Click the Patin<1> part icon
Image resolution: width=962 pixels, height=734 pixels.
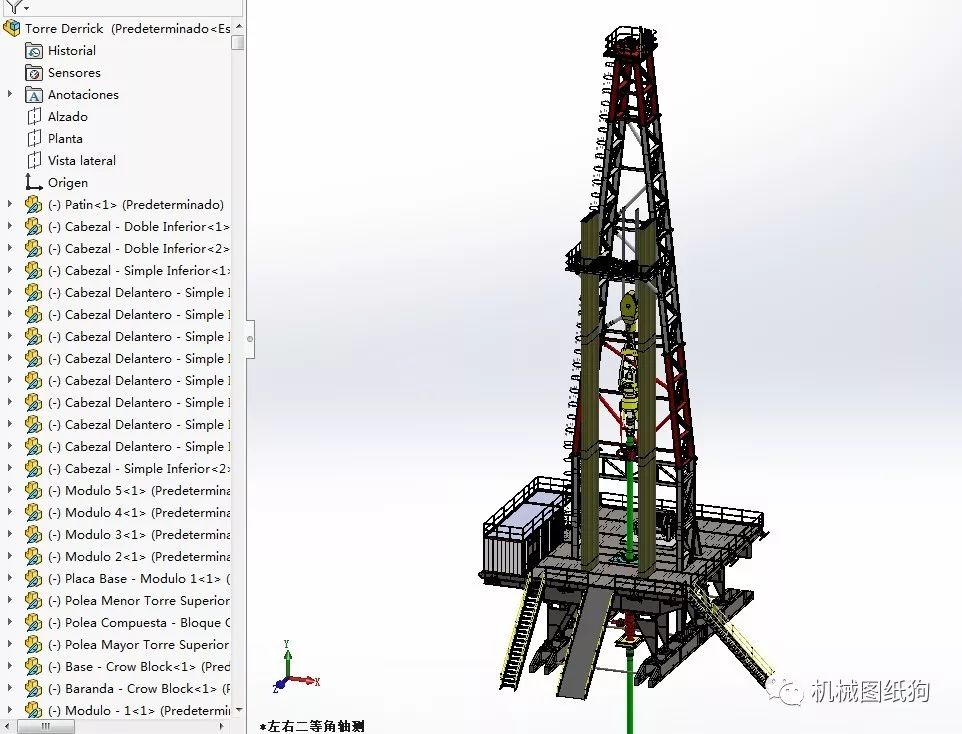tap(33, 204)
